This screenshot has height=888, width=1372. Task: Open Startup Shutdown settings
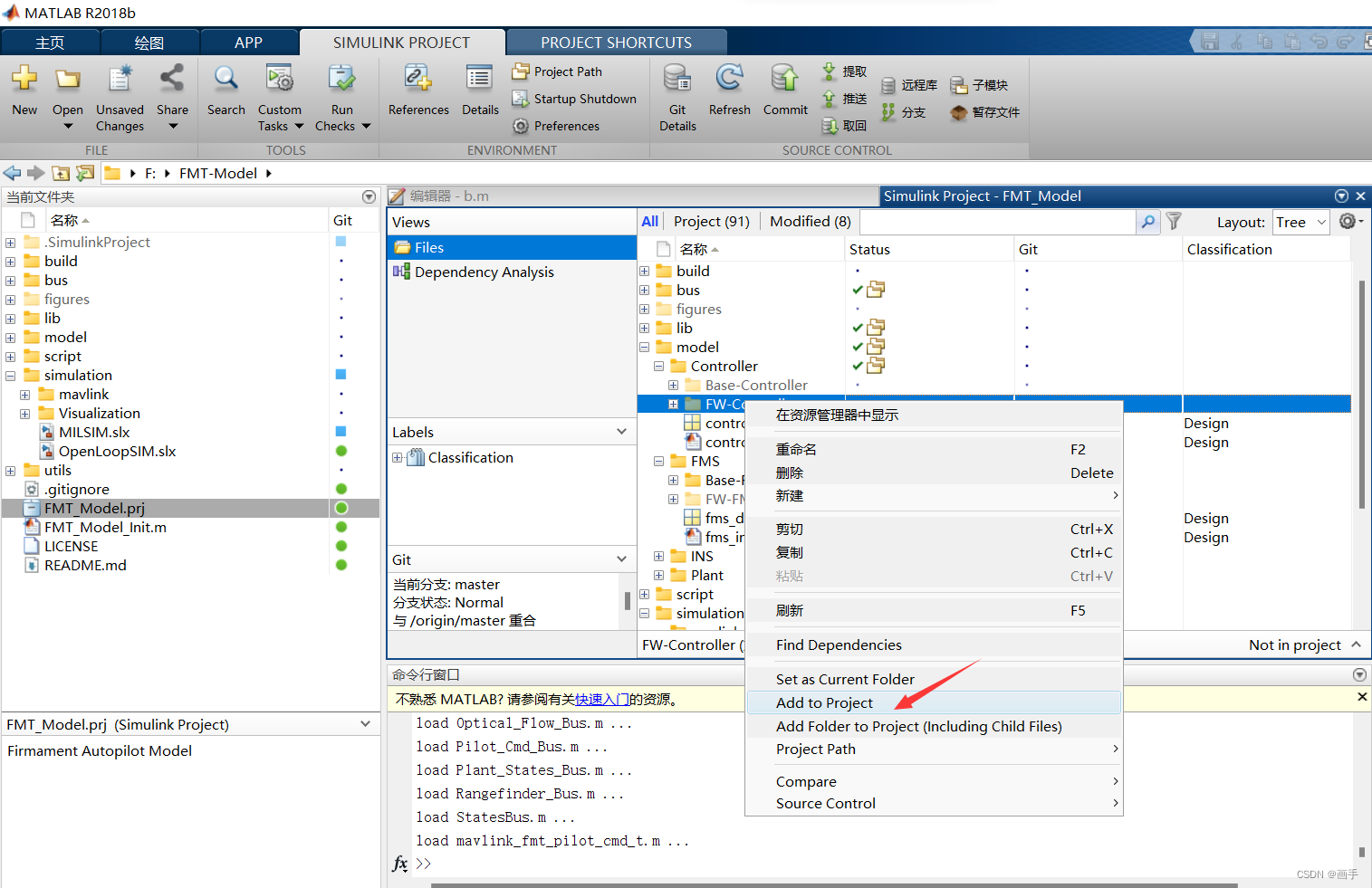574,99
